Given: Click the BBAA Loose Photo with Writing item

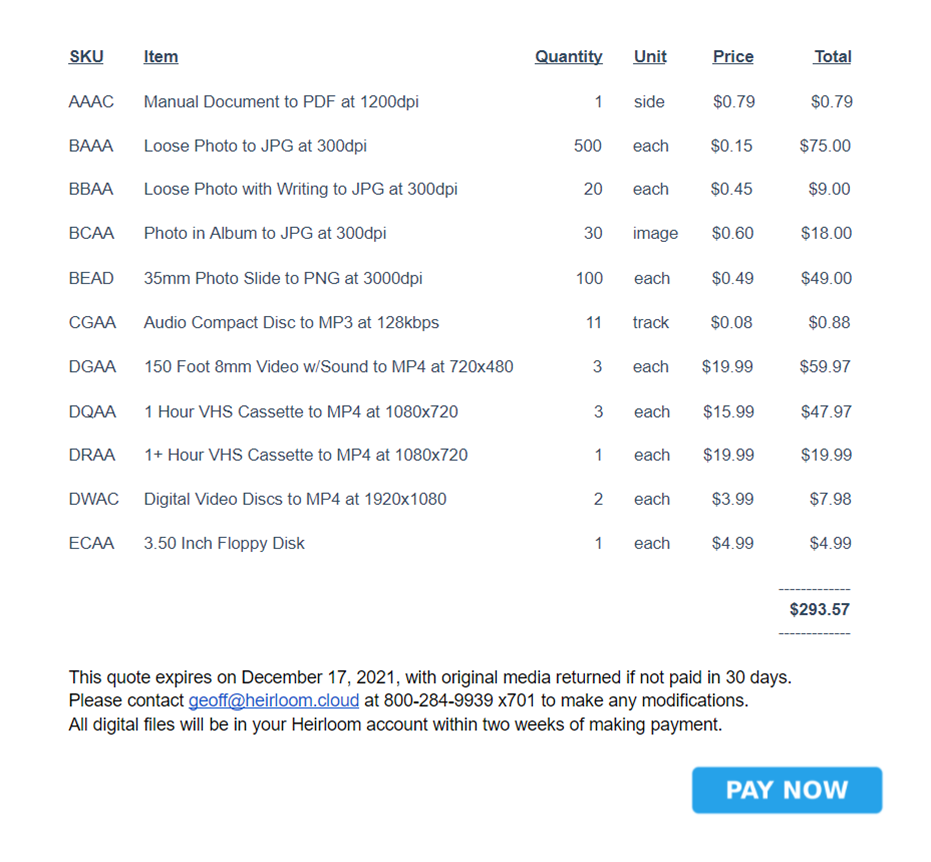Looking at the screenshot, I should 300,189.
